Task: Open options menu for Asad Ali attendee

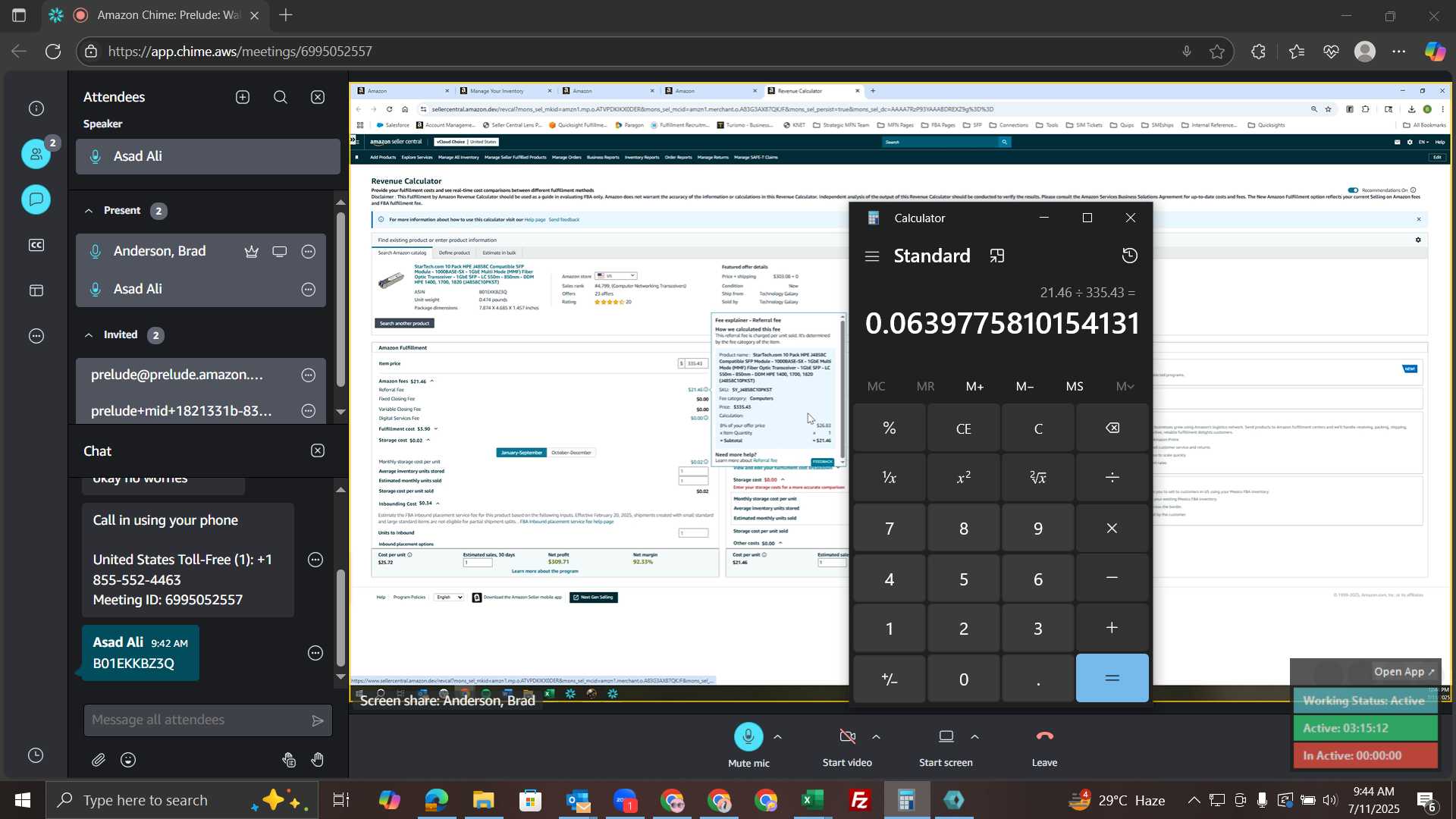Action: [309, 290]
